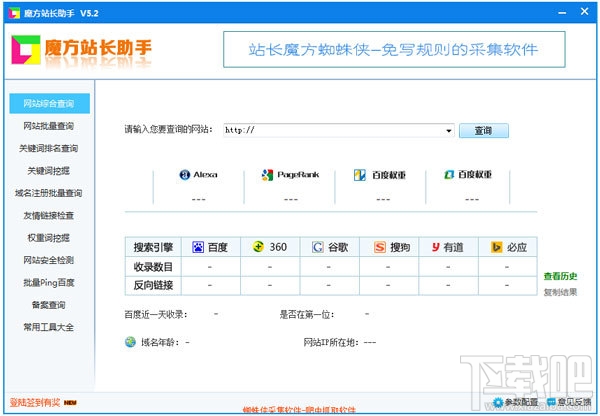Click the globe icon beside 域名年龄
This screenshot has width=600, height=416.
coord(130,342)
